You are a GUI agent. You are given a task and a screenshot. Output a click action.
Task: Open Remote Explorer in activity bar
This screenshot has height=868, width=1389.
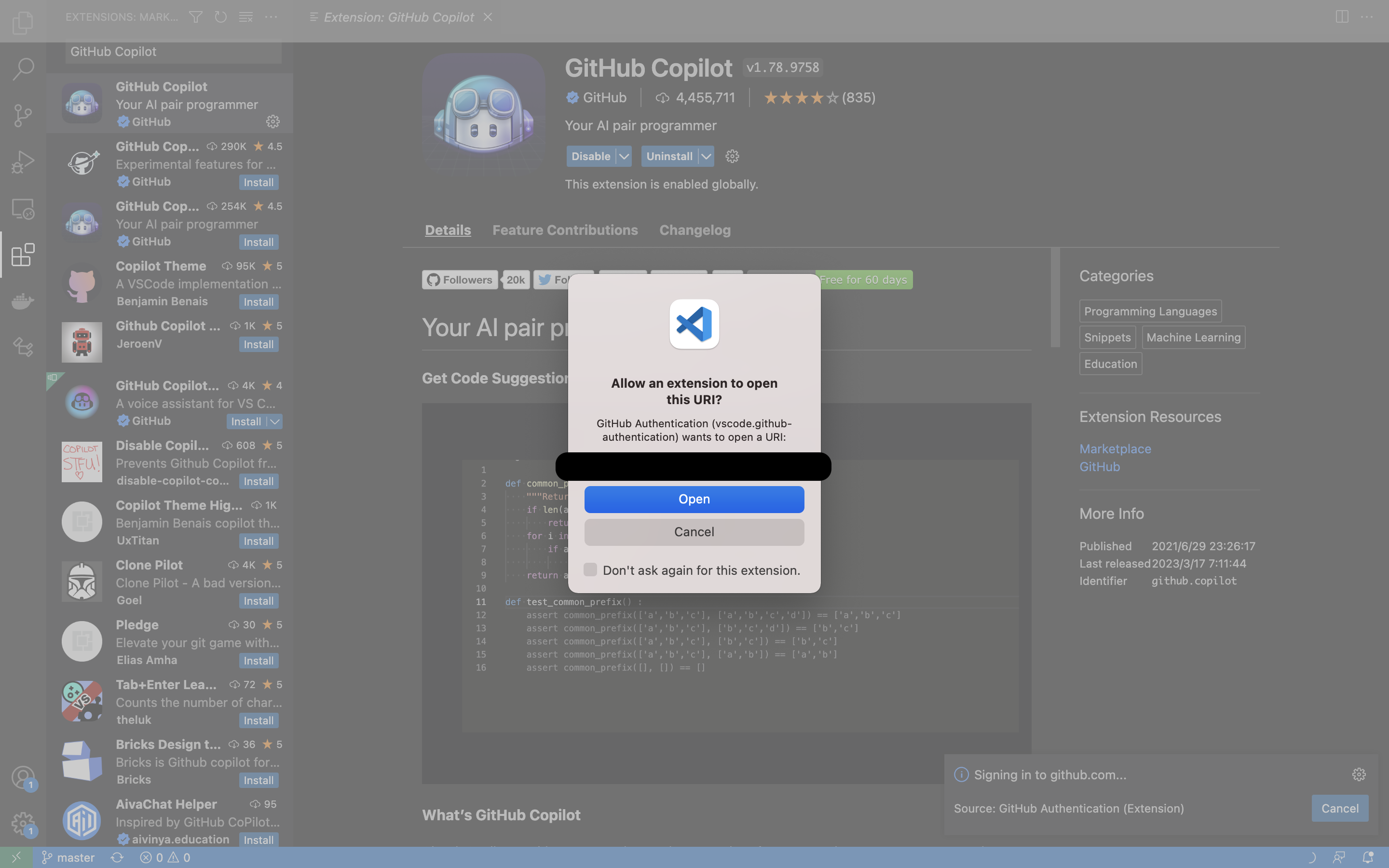(x=22, y=208)
